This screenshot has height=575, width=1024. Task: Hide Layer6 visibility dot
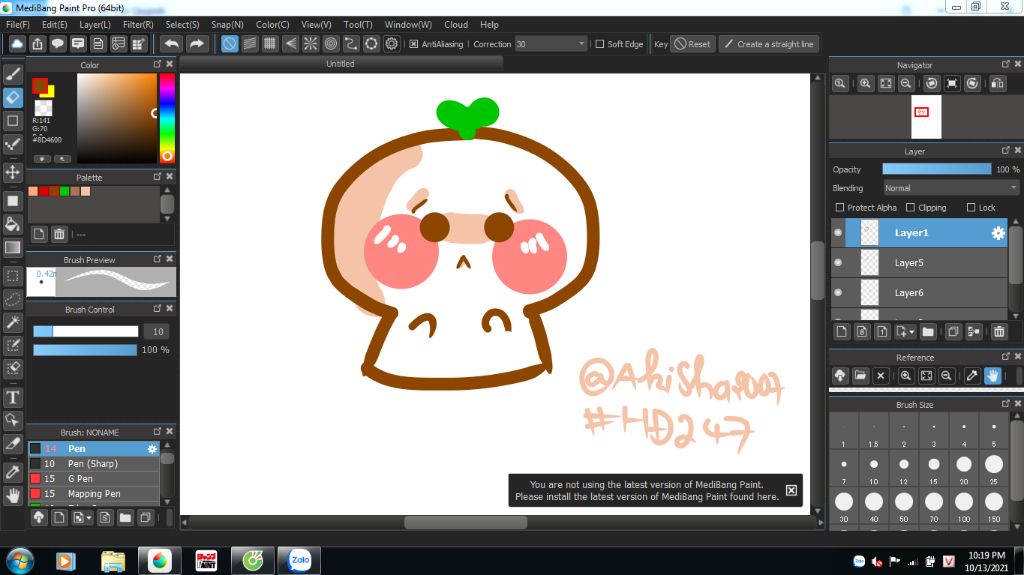click(838, 293)
